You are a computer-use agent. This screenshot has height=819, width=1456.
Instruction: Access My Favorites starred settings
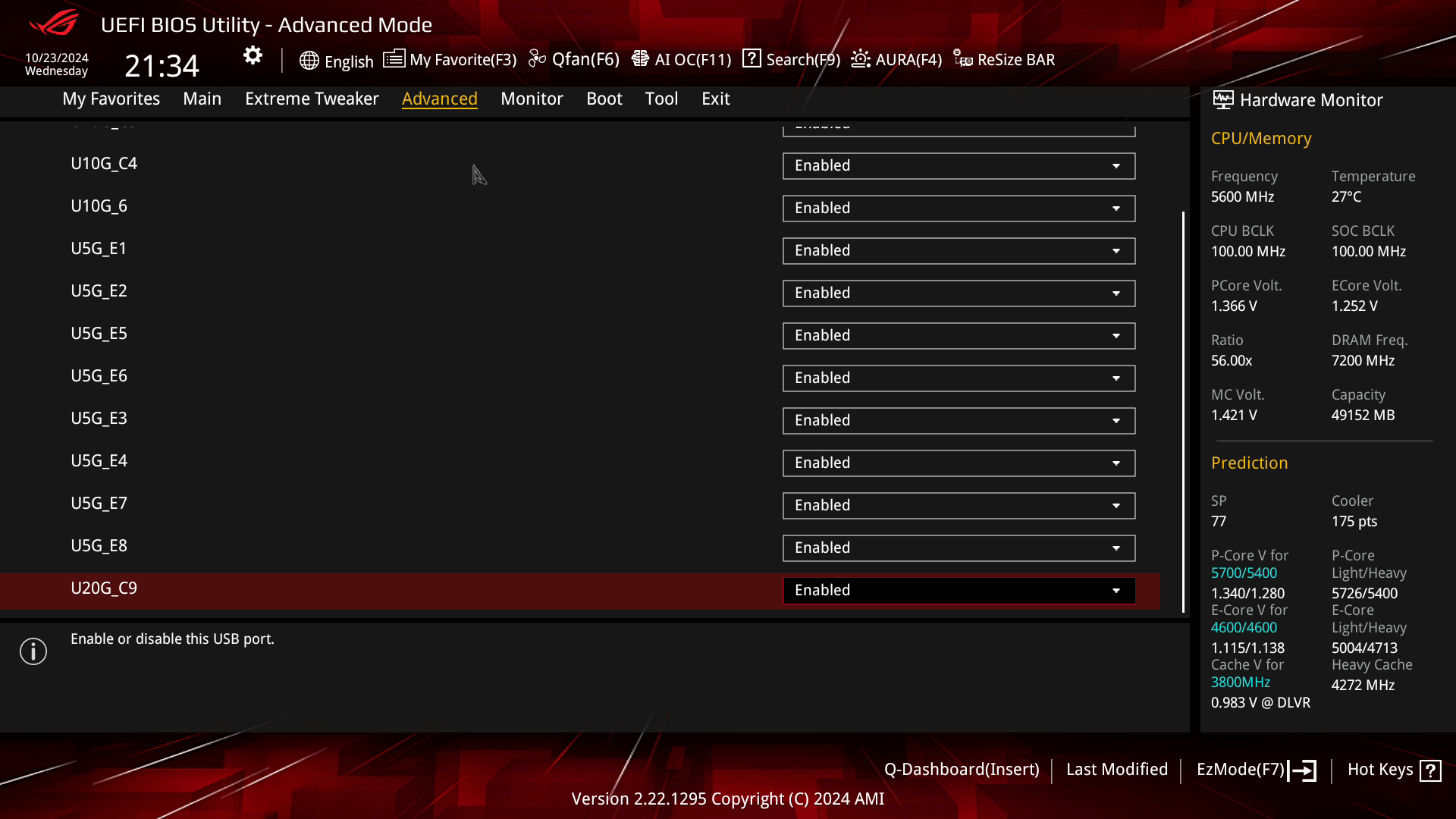click(x=111, y=98)
